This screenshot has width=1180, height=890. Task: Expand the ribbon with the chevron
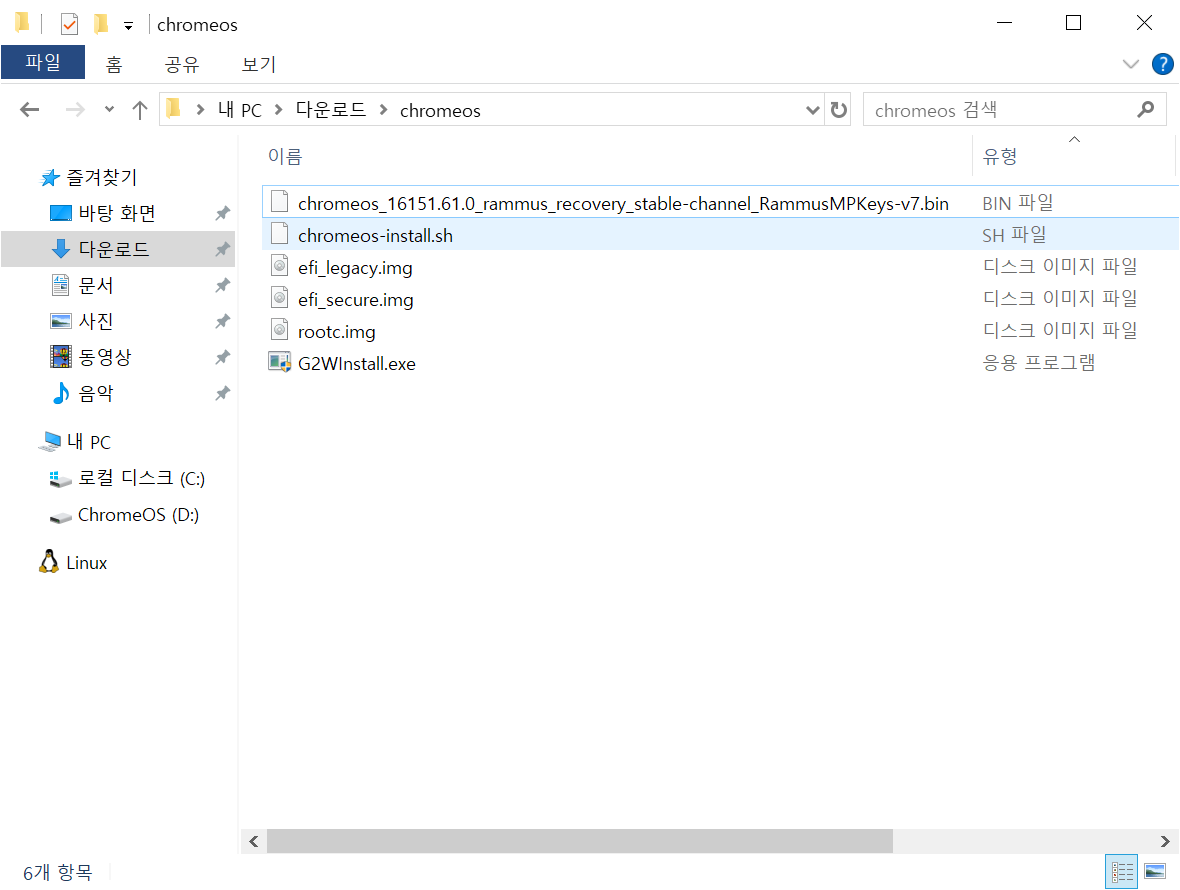1130,64
